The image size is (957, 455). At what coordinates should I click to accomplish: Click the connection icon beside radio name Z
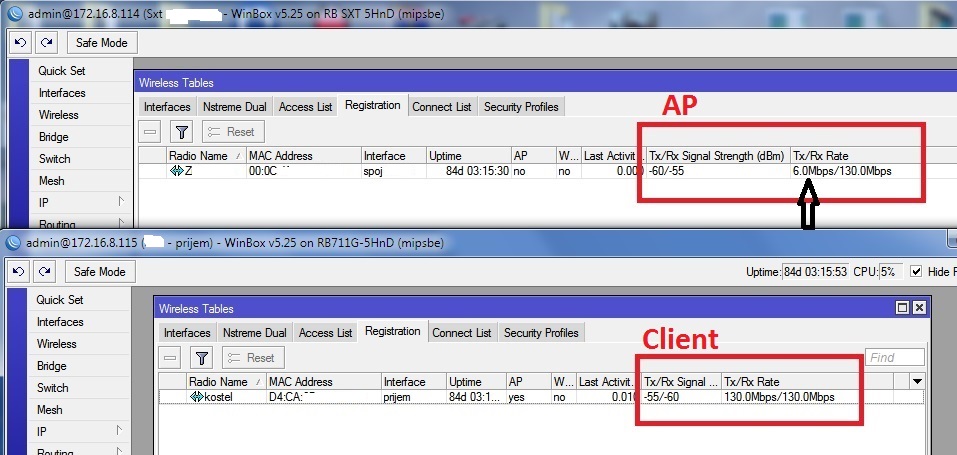[176, 172]
